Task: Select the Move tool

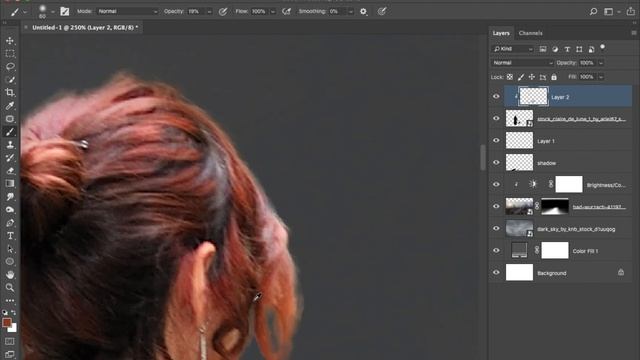Action: pyautogui.click(x=10, y=41)
